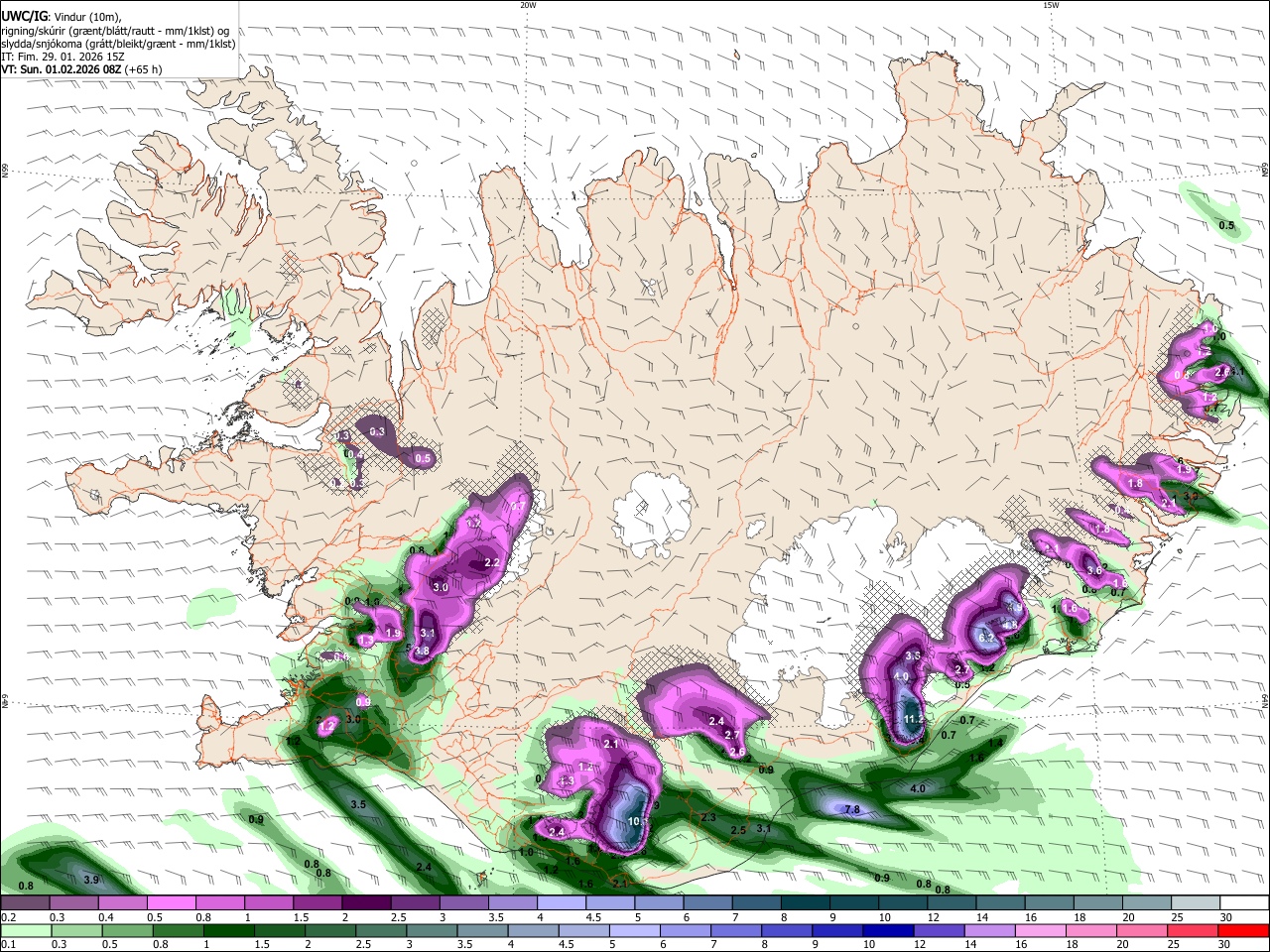Click the snow-scale swatch between 12 and 14
Viewport: 1270px width, 952px height.
pos(951,903)
